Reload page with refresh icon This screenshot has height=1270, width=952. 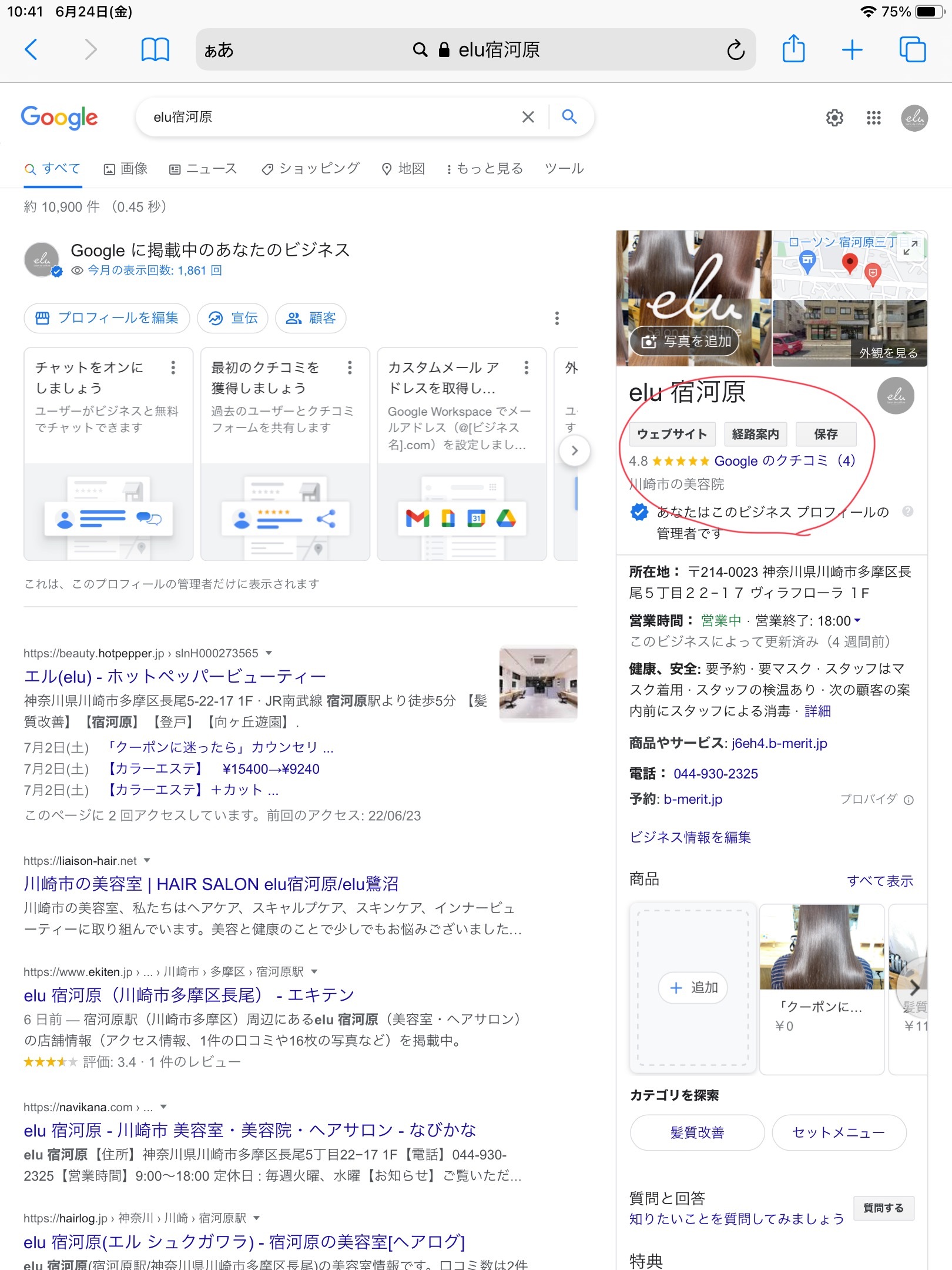[x=735, y=50]
